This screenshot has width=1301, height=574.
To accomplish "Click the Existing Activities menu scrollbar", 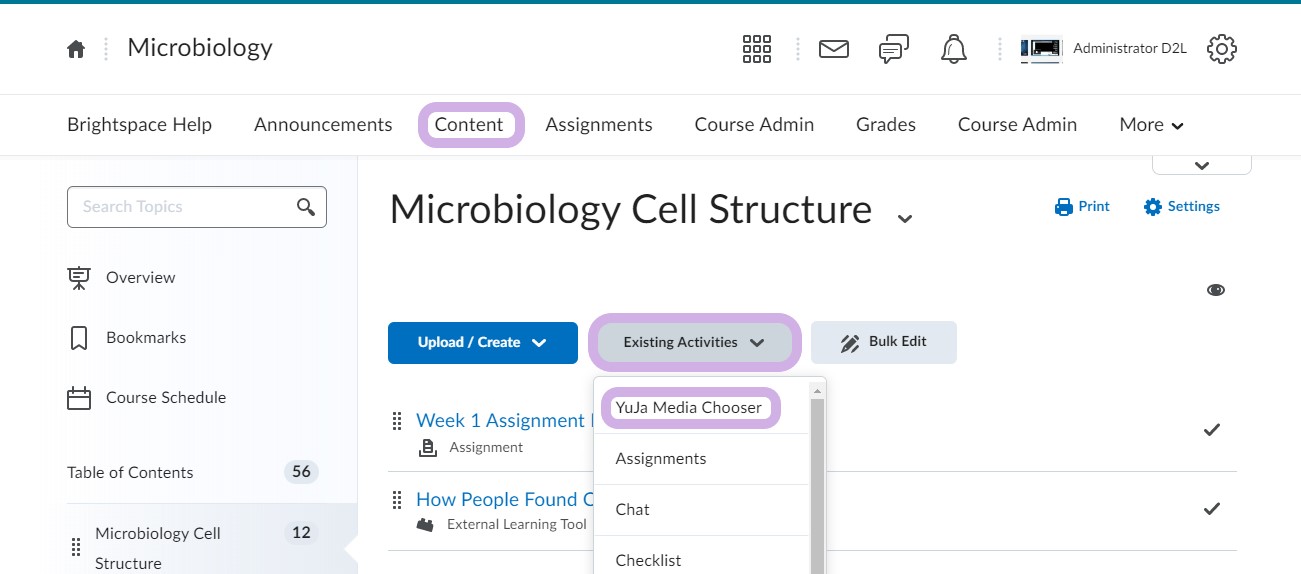I will [817, 480].
